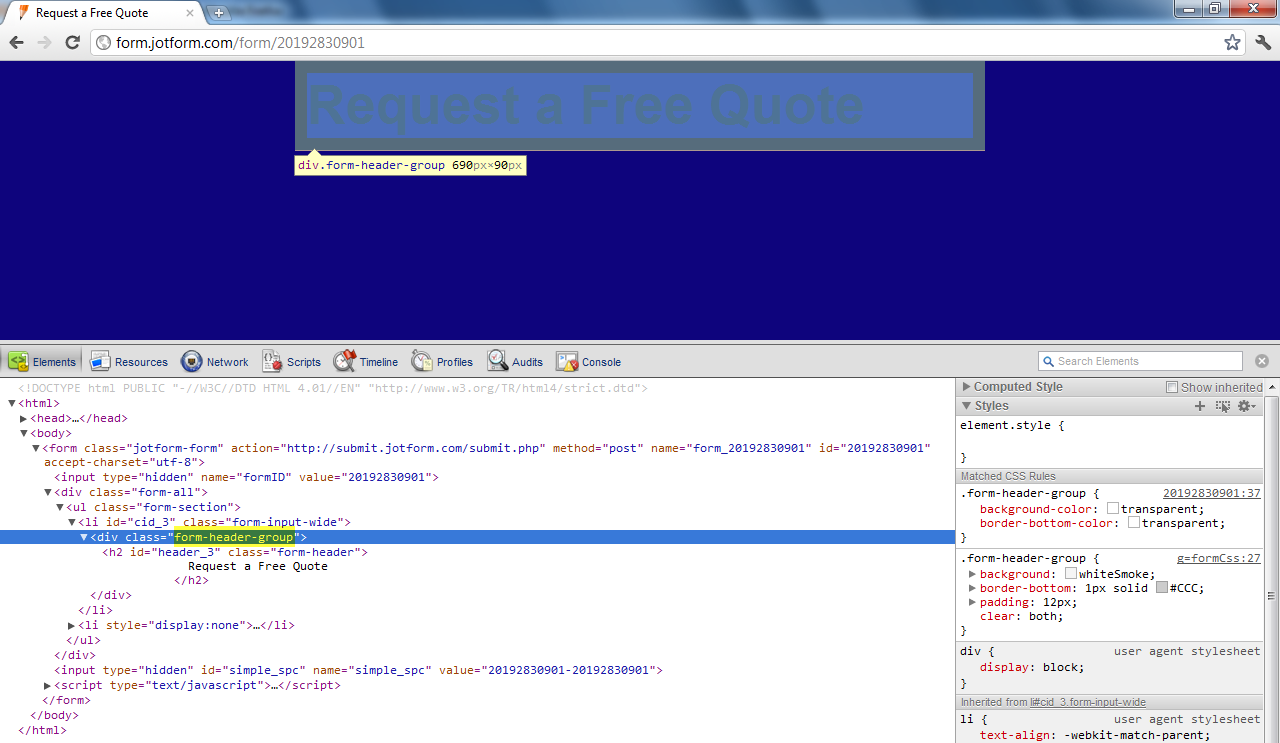Toggle element state icon in Styles header
The width and height of the screenshot is (1280, 743).
1222,406
